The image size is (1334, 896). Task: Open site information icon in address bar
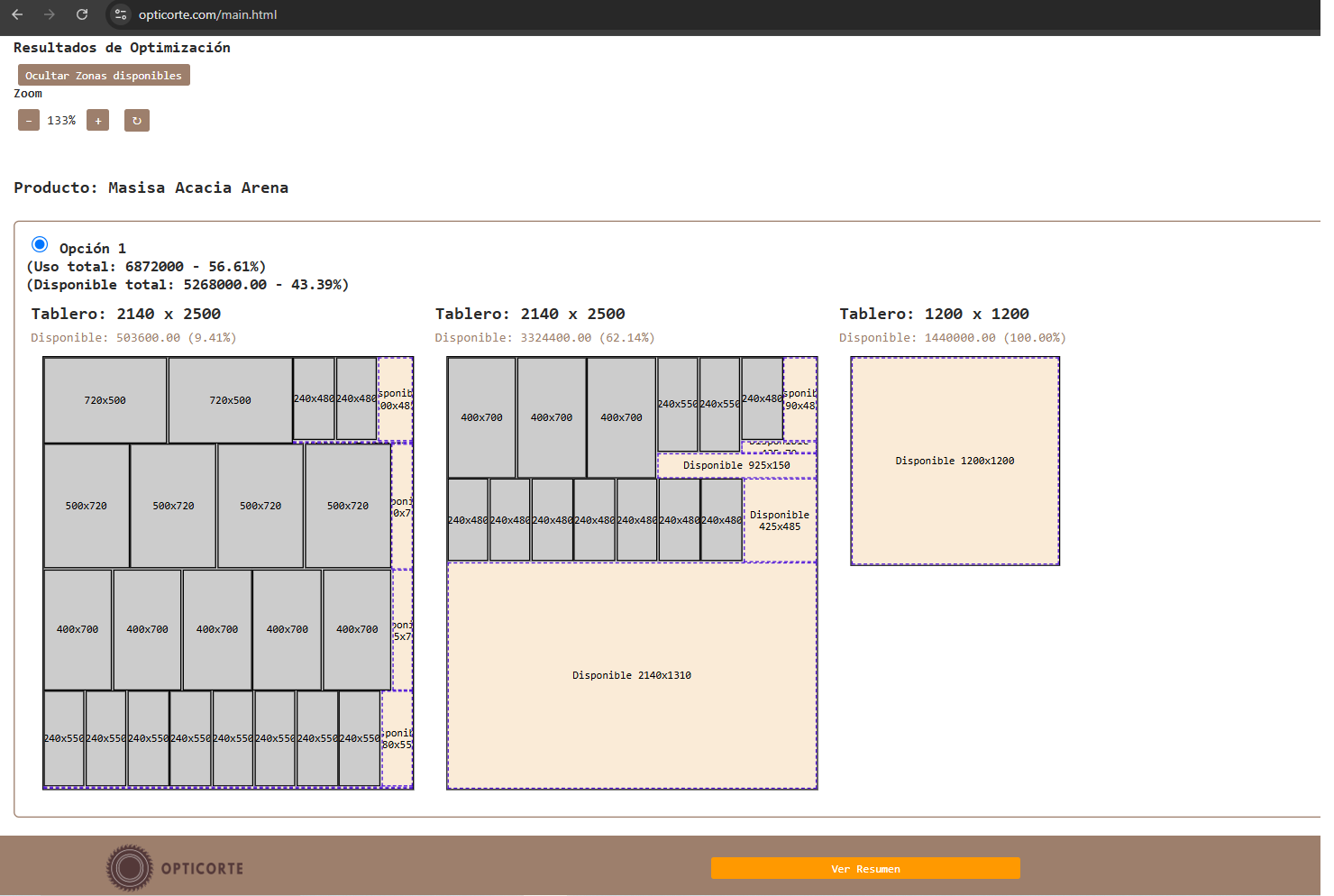pos(121,14)
